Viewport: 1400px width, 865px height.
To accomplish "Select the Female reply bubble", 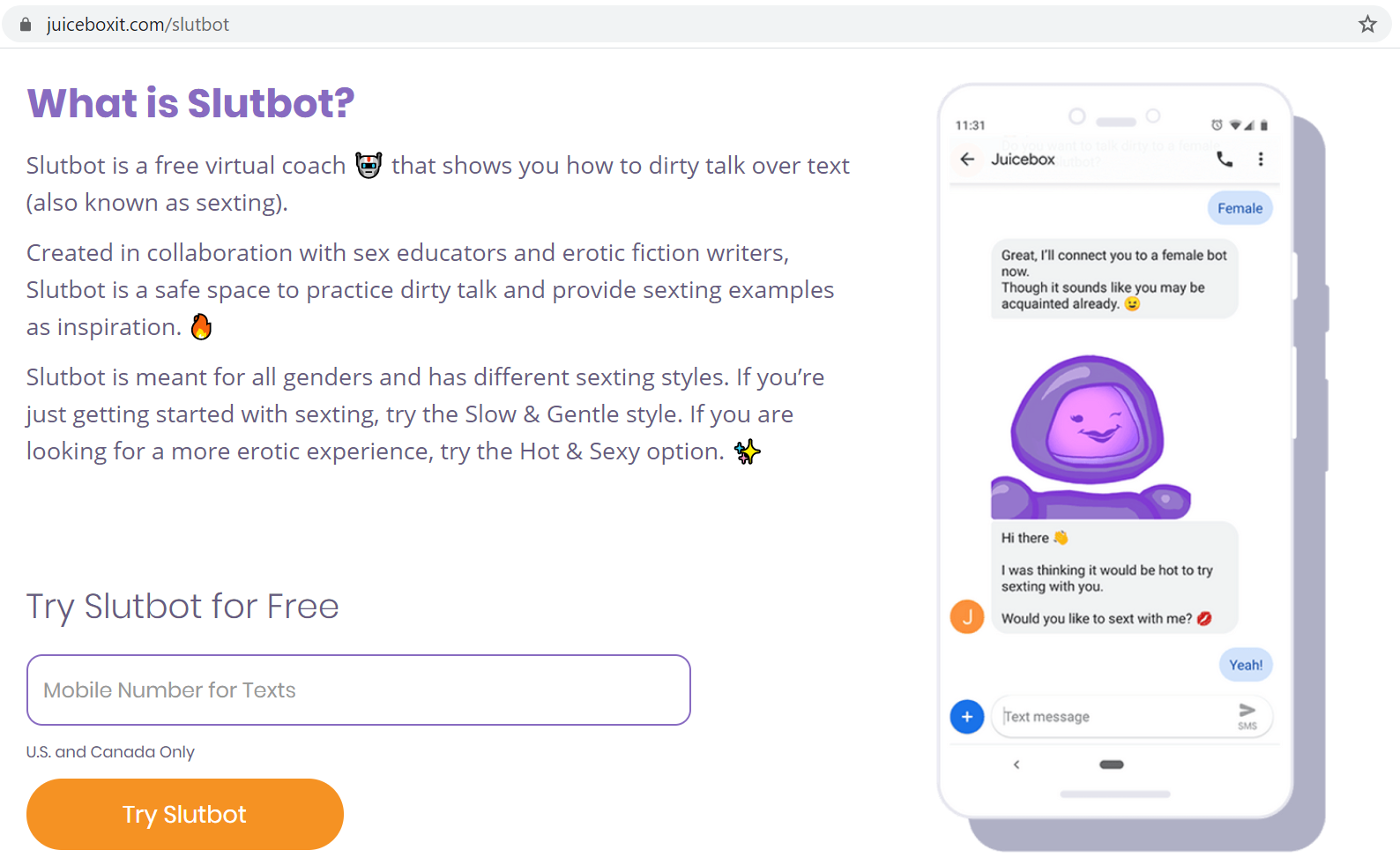I will [x=1240, y=209].
